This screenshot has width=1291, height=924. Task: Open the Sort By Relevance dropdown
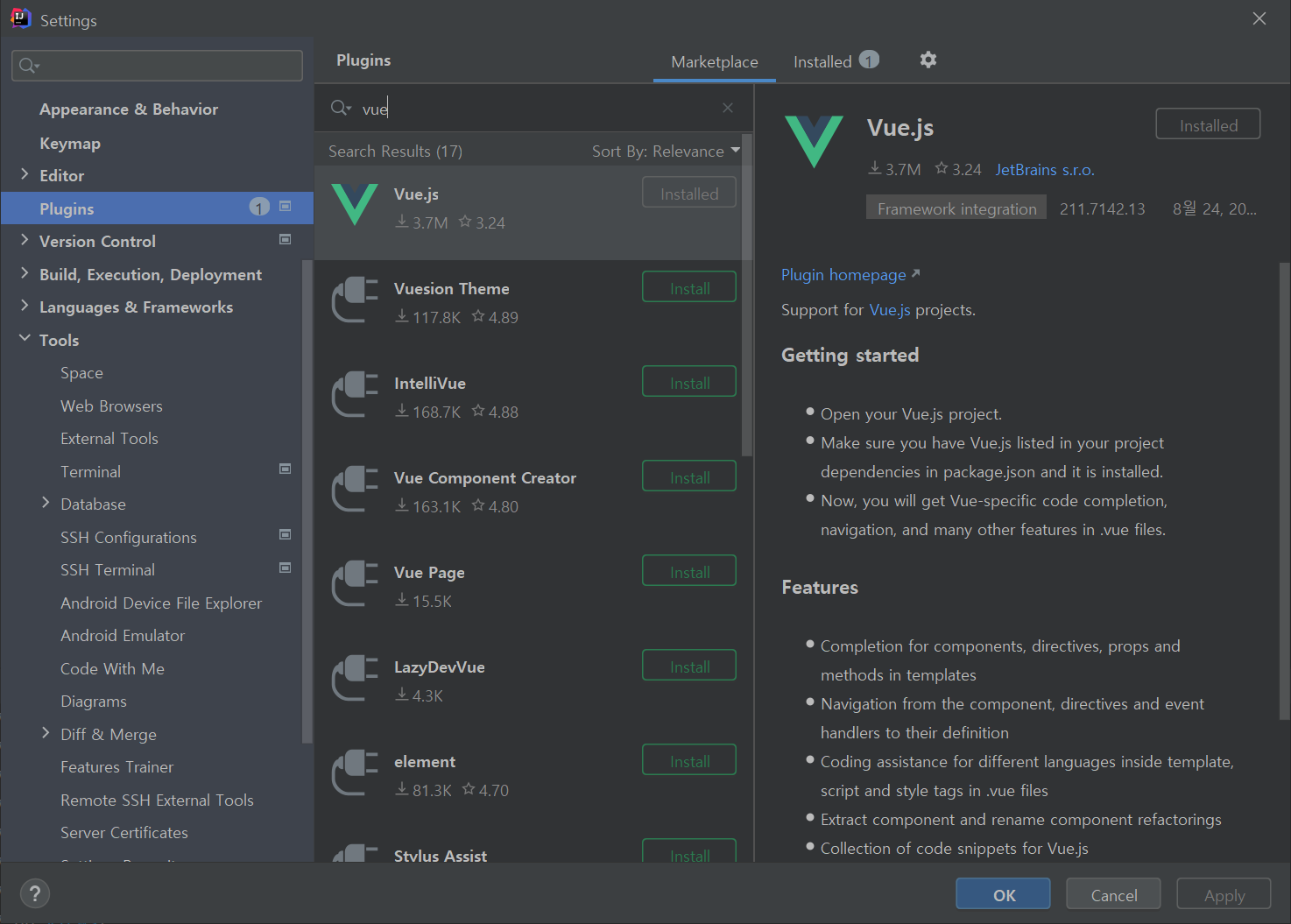(x=666, y=151)
